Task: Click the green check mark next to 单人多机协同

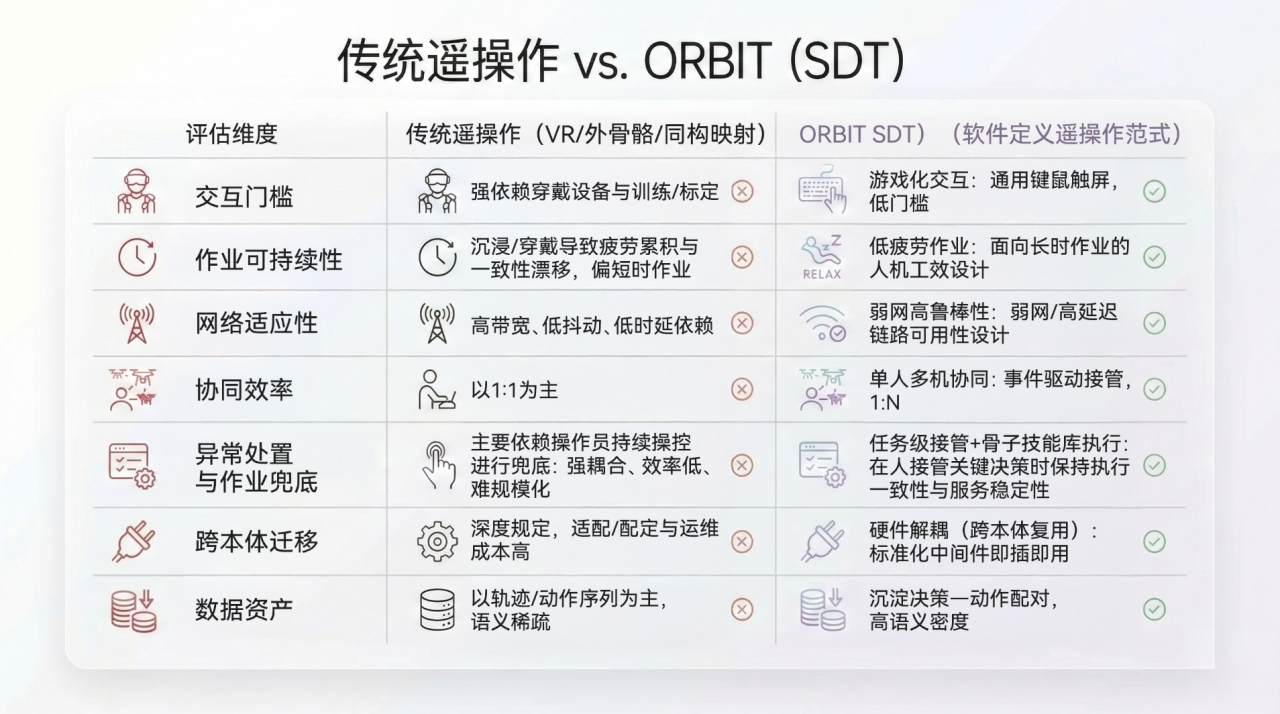Action: pos(1154,389)
